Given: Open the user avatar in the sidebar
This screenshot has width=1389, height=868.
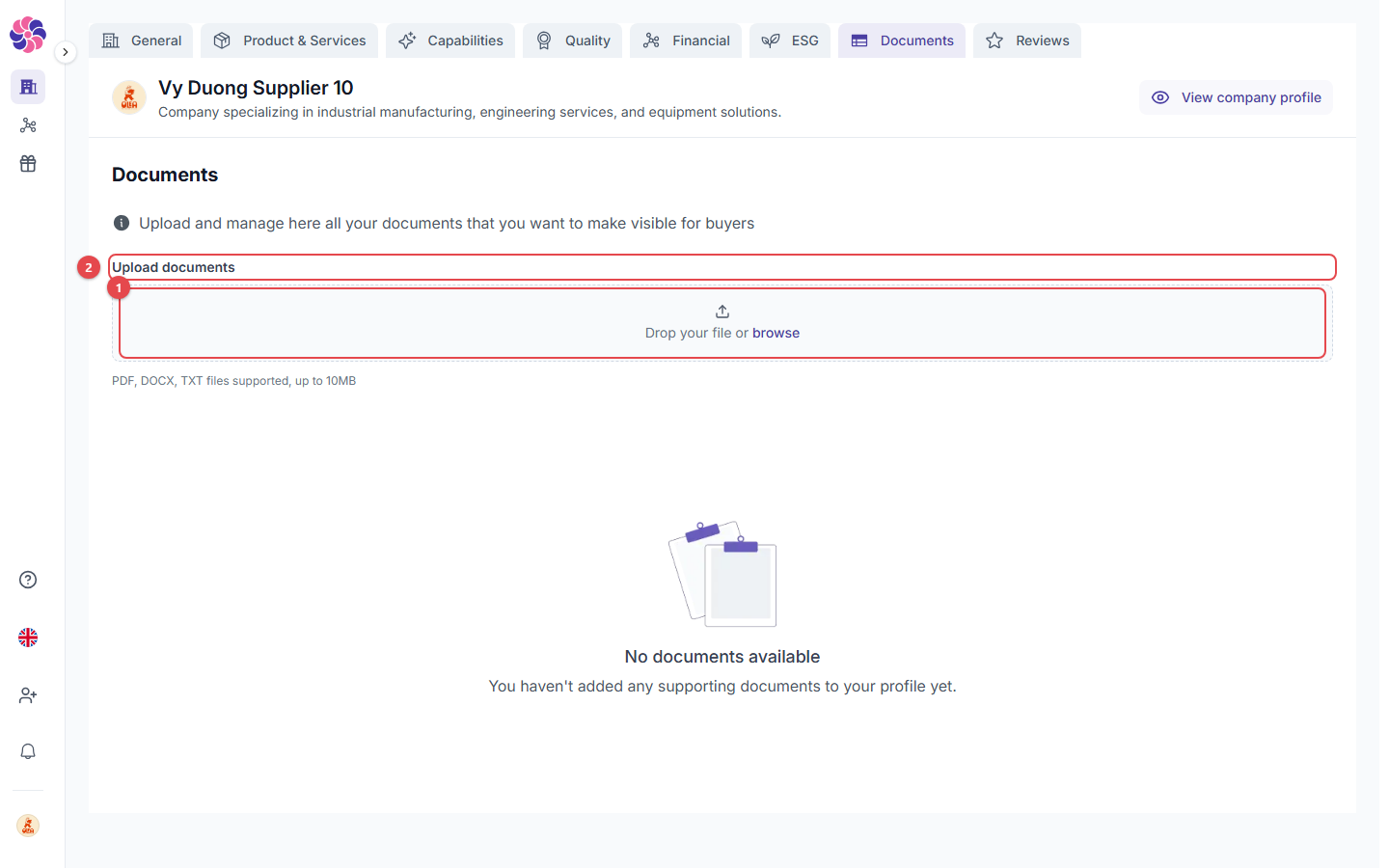Looking at the screenshot, I should [x=28, y=826].
